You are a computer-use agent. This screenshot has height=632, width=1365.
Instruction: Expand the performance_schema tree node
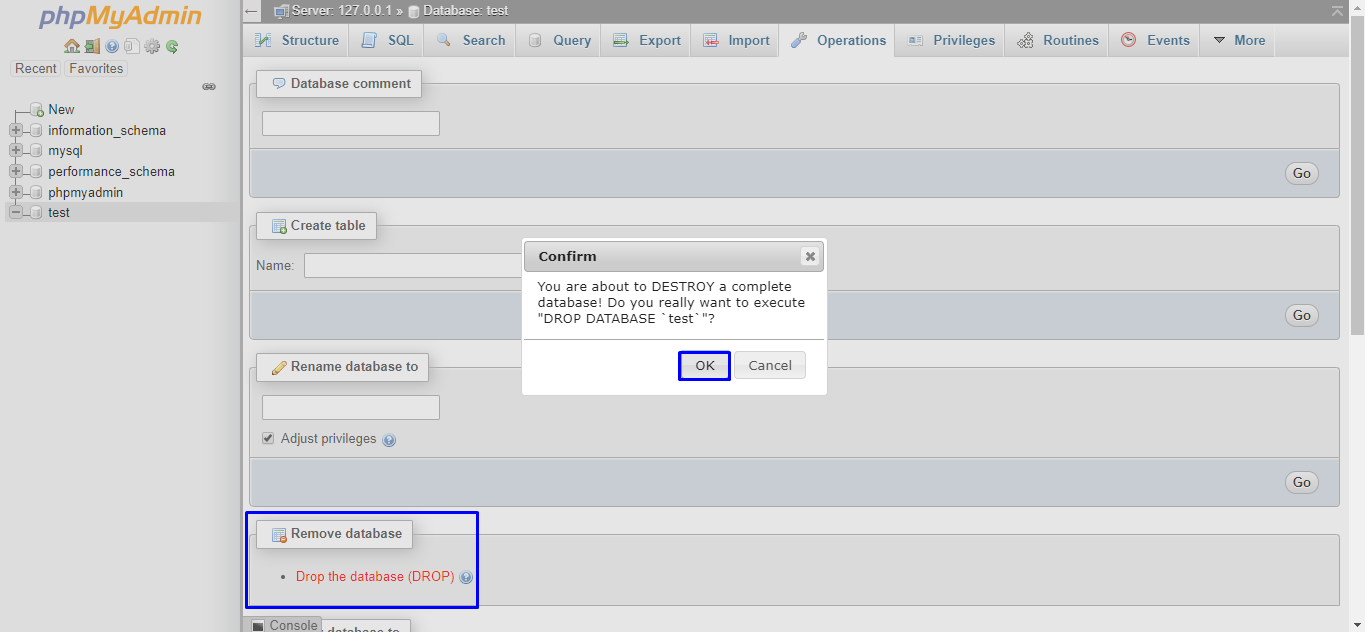pos(15,172)
